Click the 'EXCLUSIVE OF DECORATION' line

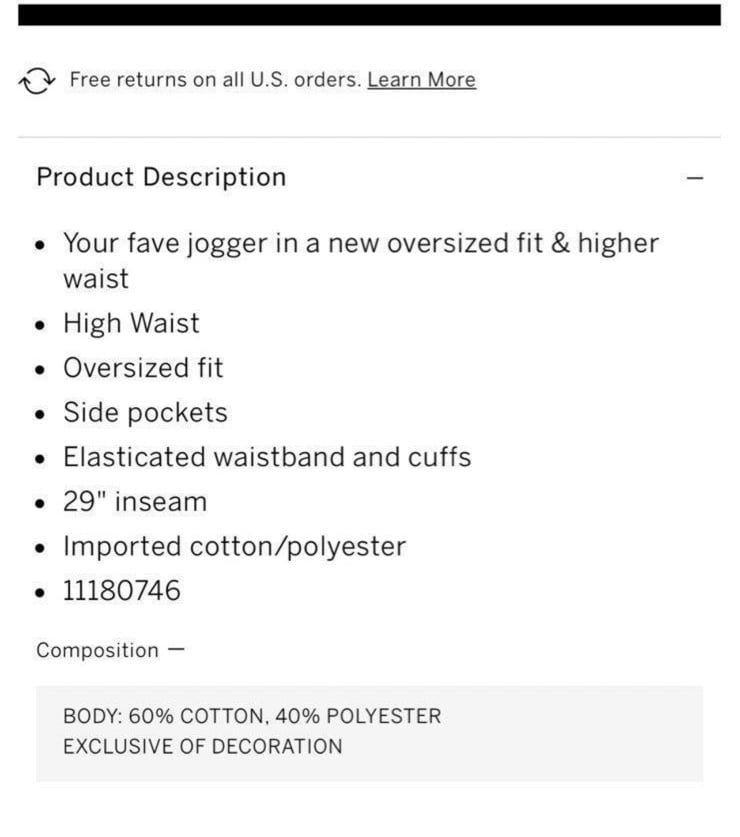203,746
